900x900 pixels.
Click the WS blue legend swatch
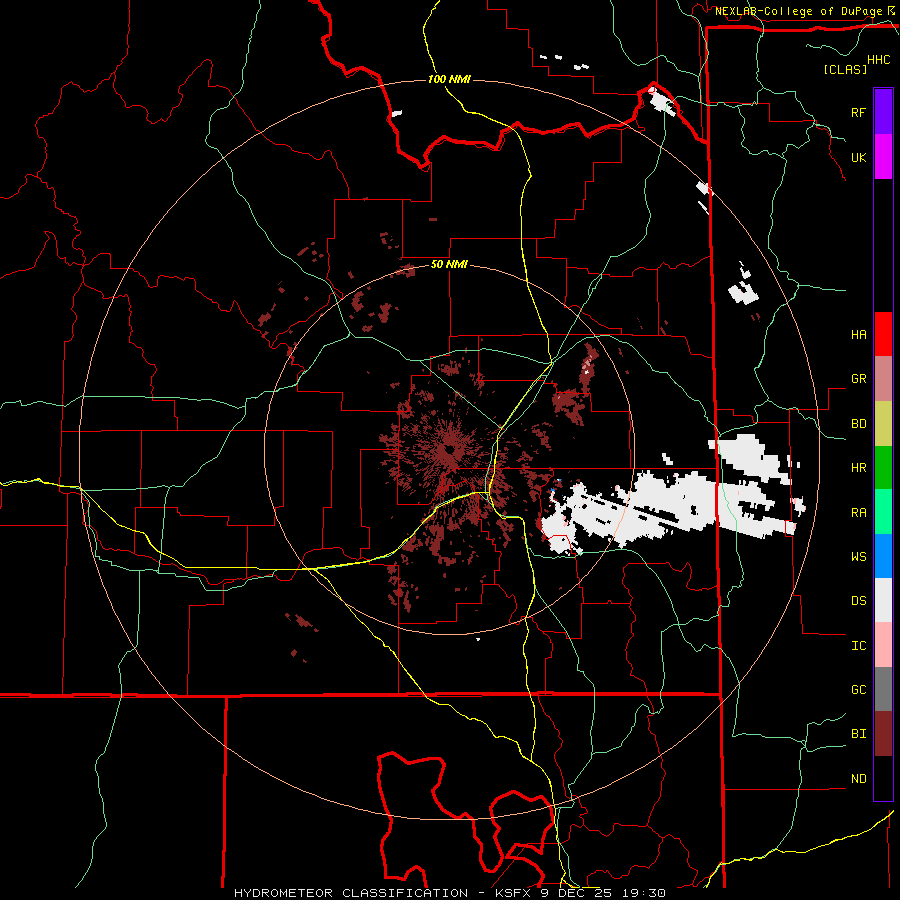tap(883, 556)
